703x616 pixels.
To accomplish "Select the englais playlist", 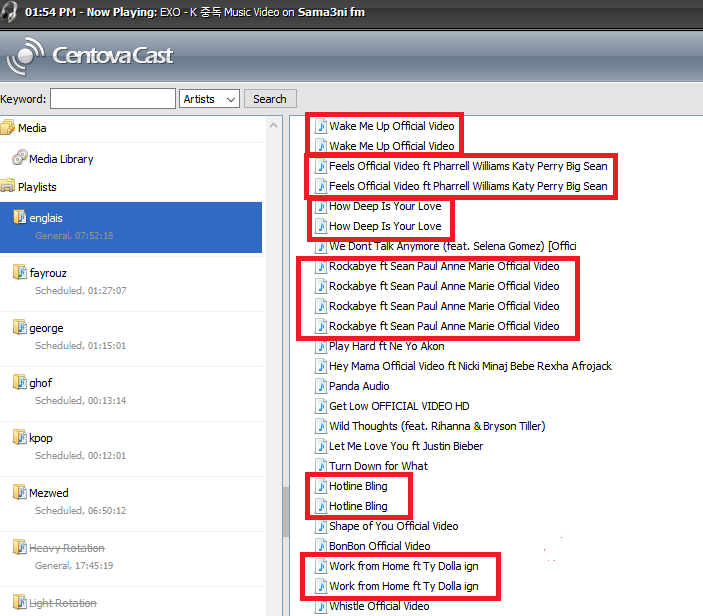I will [x=131, y=227].
